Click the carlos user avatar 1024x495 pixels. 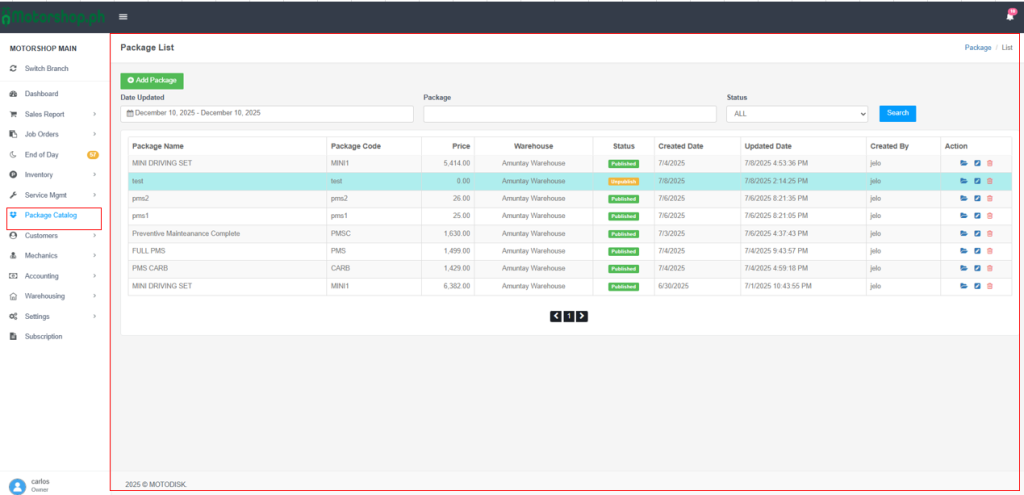pyautogui.click(x=17, y=485)
